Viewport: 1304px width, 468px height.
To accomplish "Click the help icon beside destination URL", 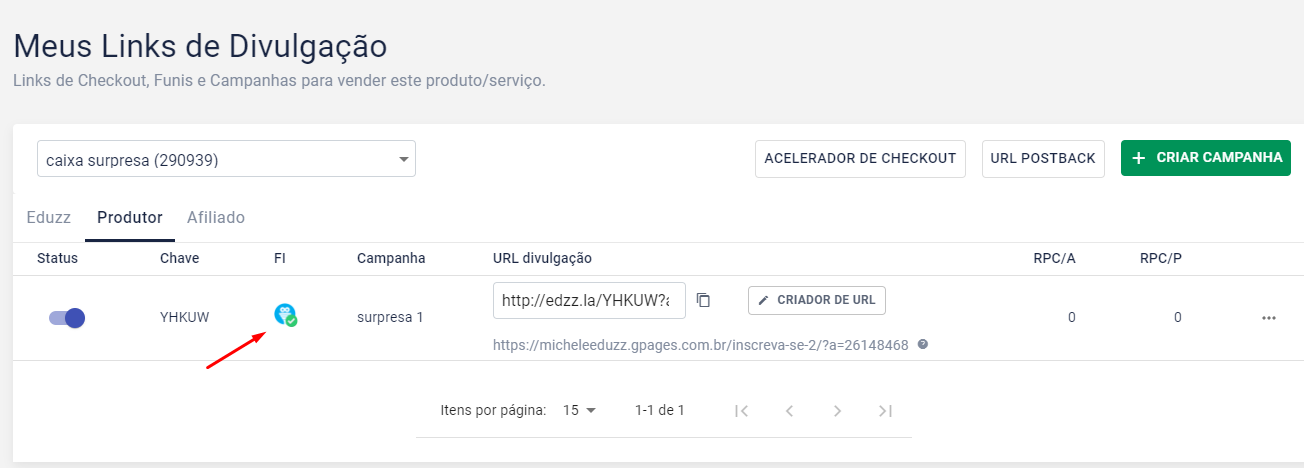I will (x=923, y=344).
